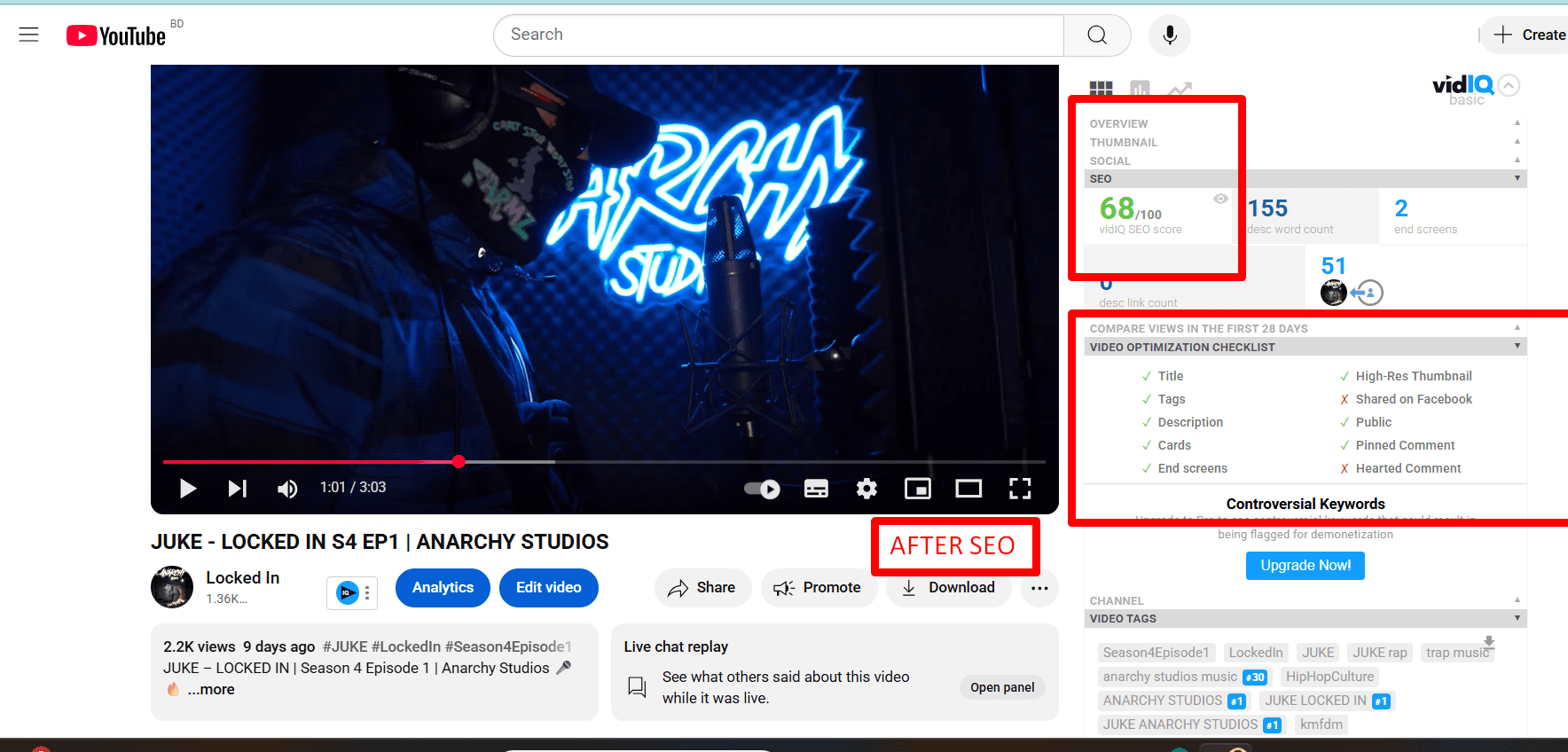
Task: Switch to miniplayer mode
Action: (x=917, y=489)
